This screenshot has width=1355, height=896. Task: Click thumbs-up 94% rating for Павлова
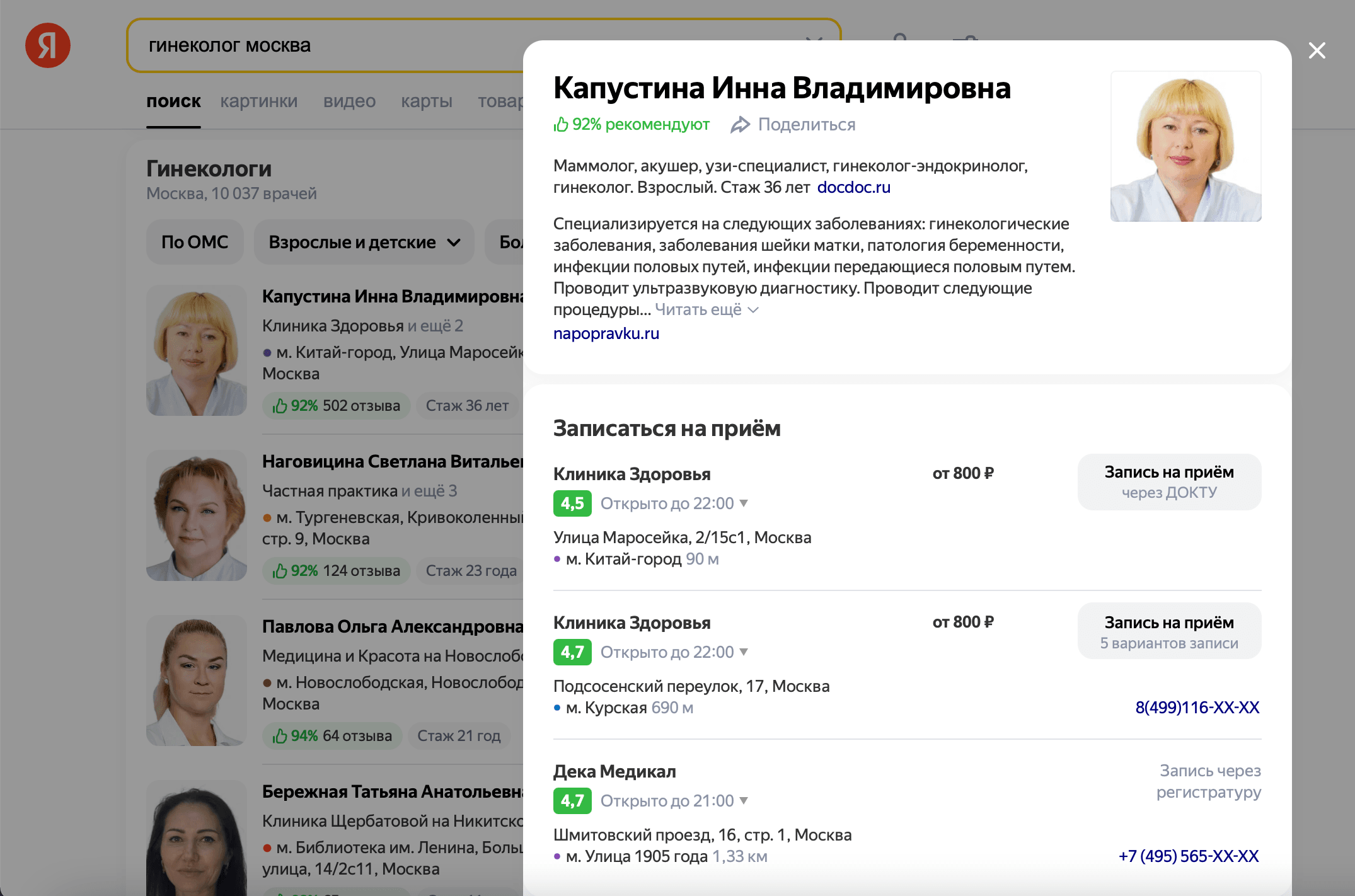tap(280, 736)
